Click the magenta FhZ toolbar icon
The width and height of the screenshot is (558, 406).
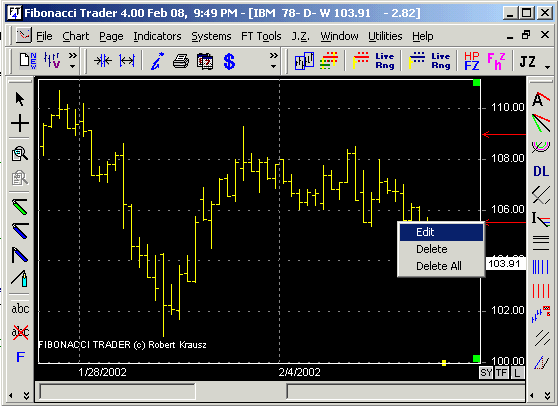[x=496, y=61]
